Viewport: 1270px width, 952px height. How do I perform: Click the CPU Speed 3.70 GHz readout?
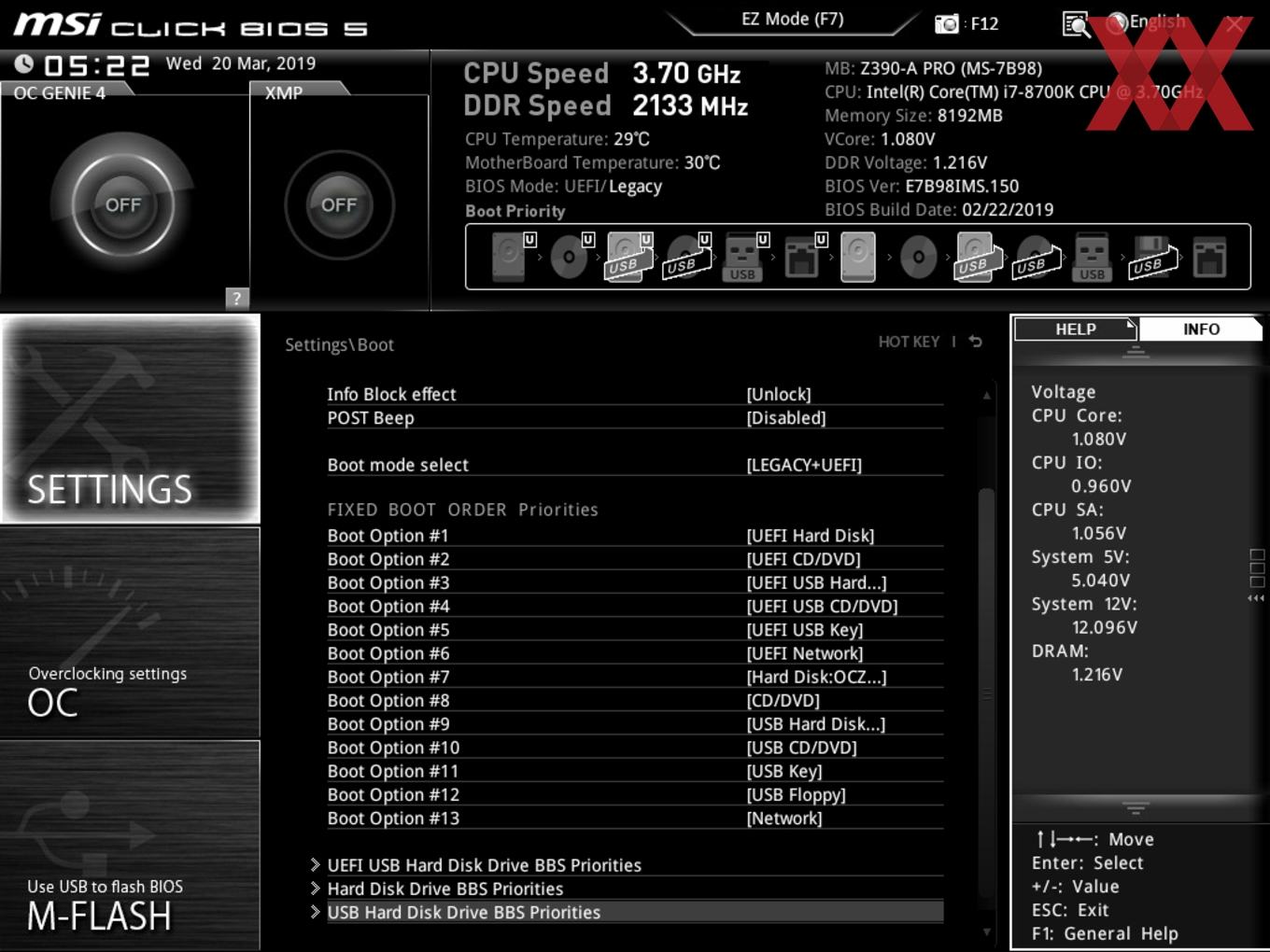coord(602,73)
